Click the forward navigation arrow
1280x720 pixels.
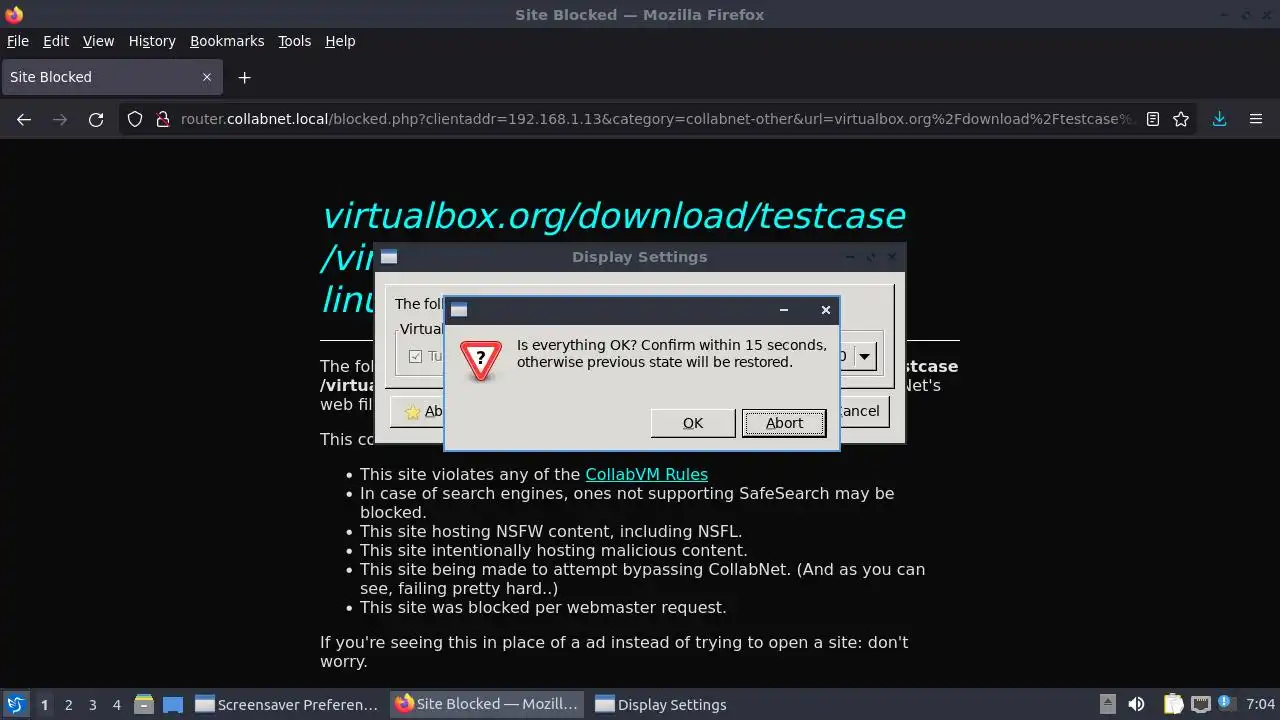[x=60, y=119]
